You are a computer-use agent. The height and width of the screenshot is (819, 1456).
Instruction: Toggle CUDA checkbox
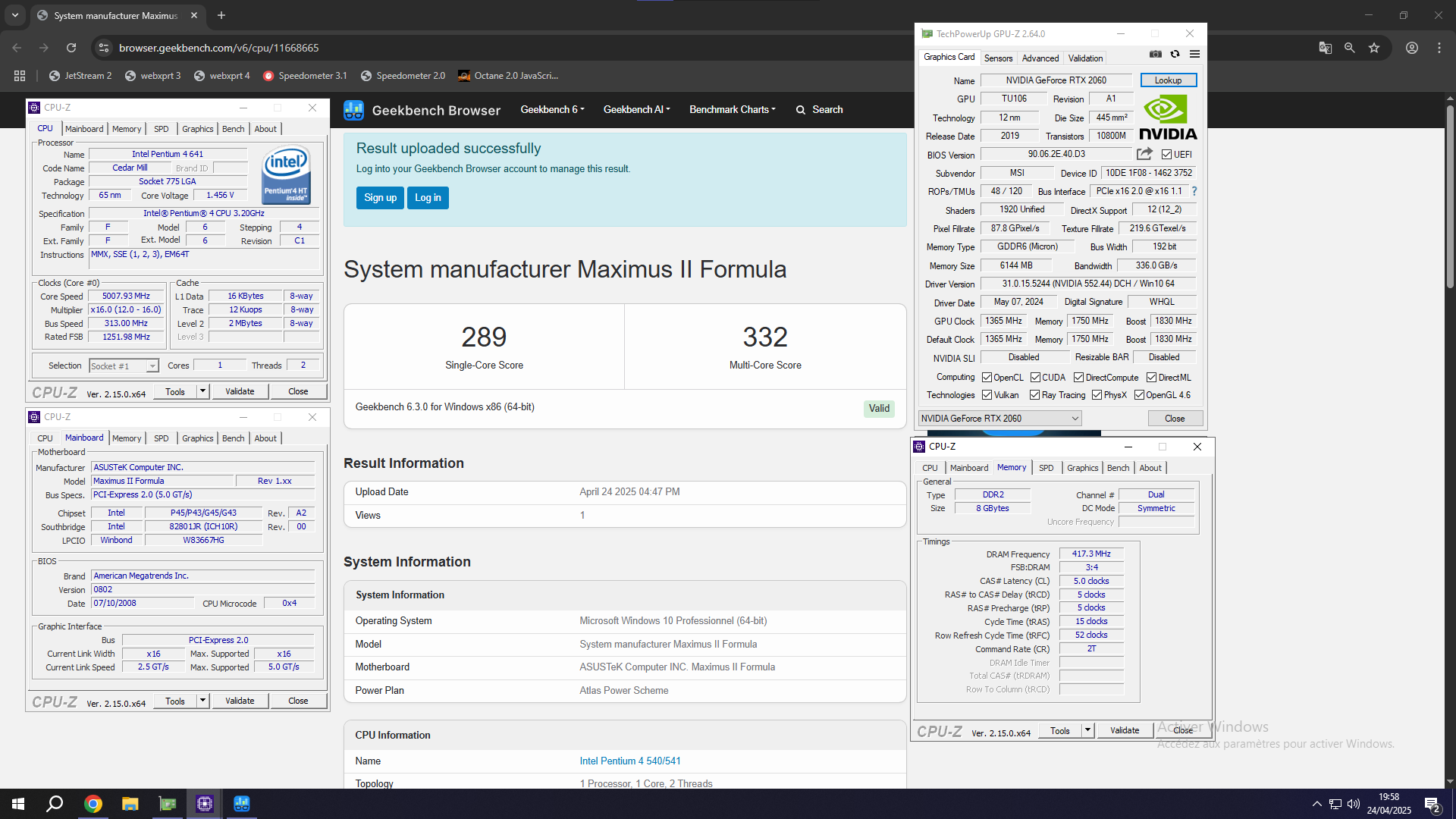[1035, 378]
